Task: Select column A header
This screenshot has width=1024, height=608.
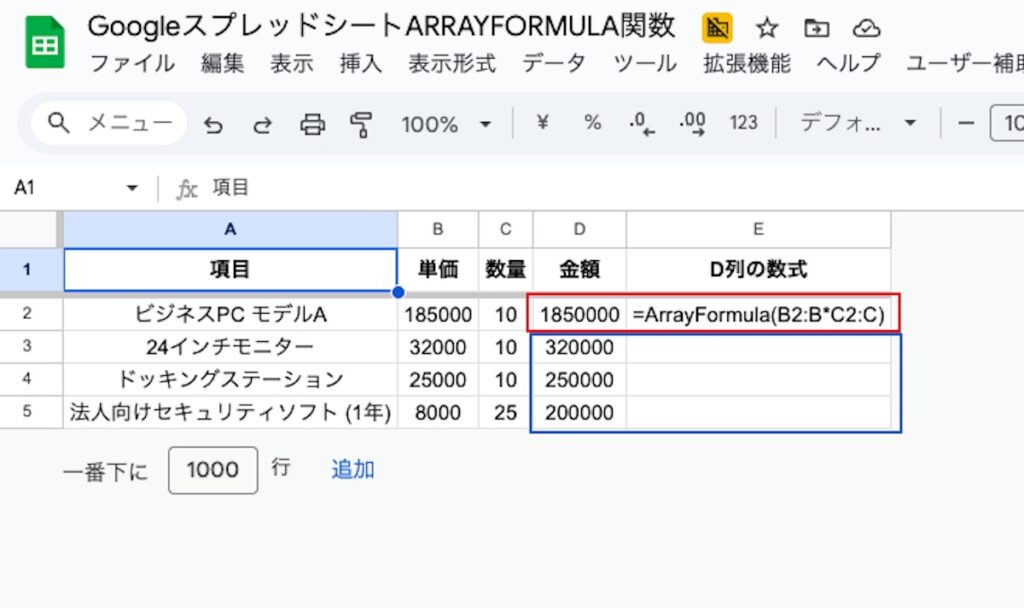Action: (230, 229)
